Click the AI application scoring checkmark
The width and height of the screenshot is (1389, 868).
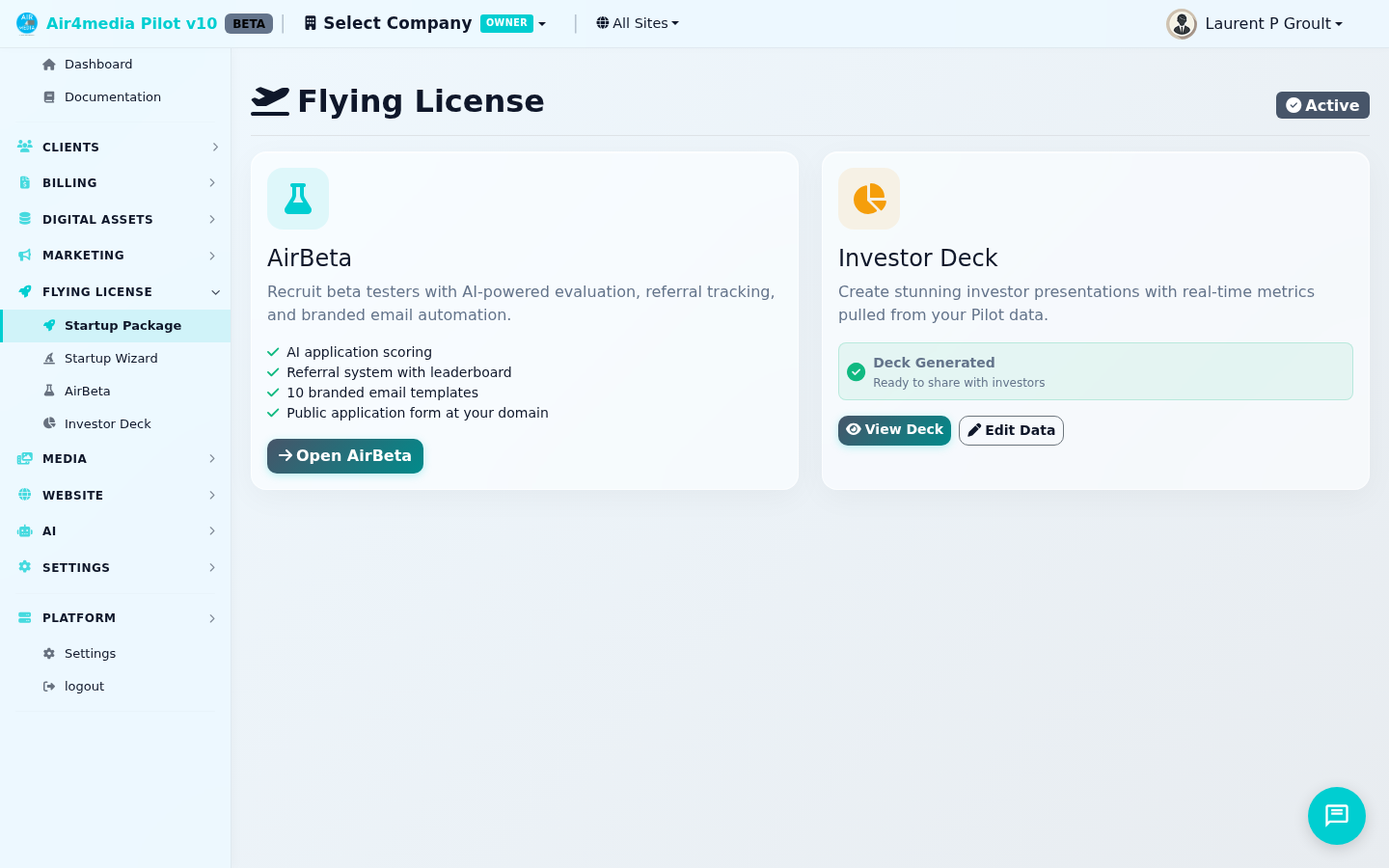click(x=272, y=352)
